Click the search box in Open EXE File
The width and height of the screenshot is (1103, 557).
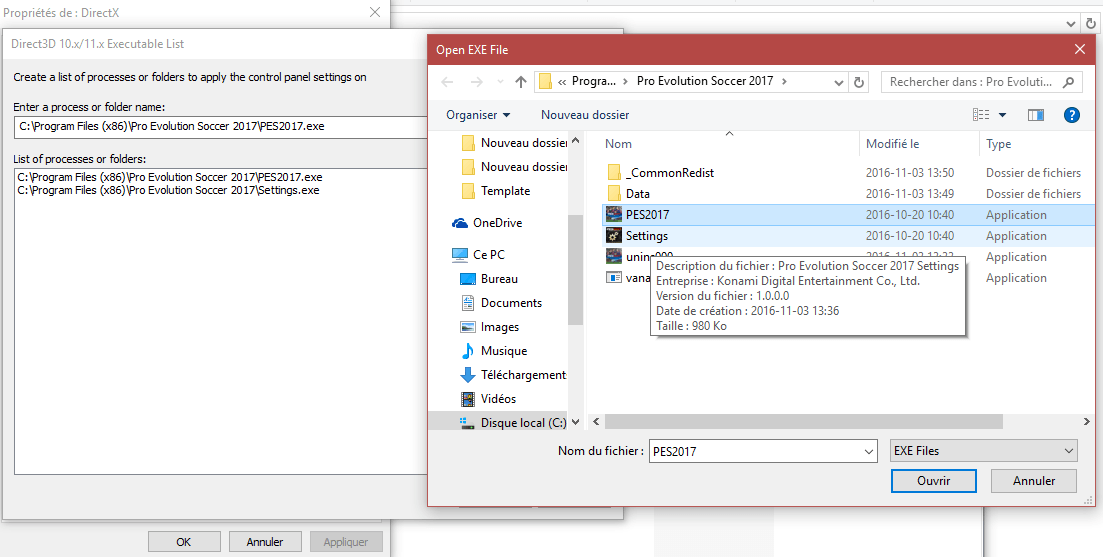point(981,82)
